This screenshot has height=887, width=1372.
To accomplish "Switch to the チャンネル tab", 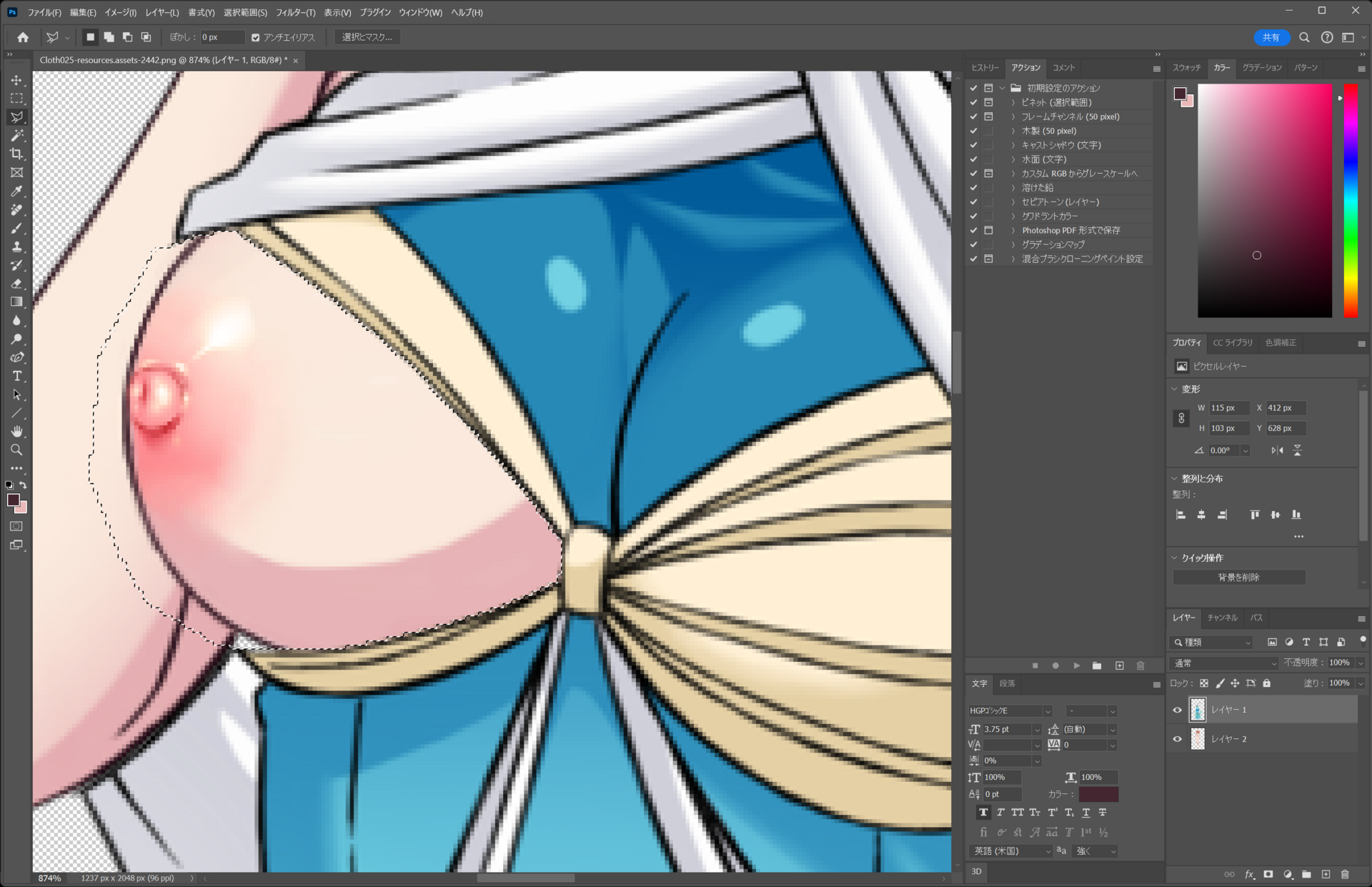I will tap(1222, 618).
